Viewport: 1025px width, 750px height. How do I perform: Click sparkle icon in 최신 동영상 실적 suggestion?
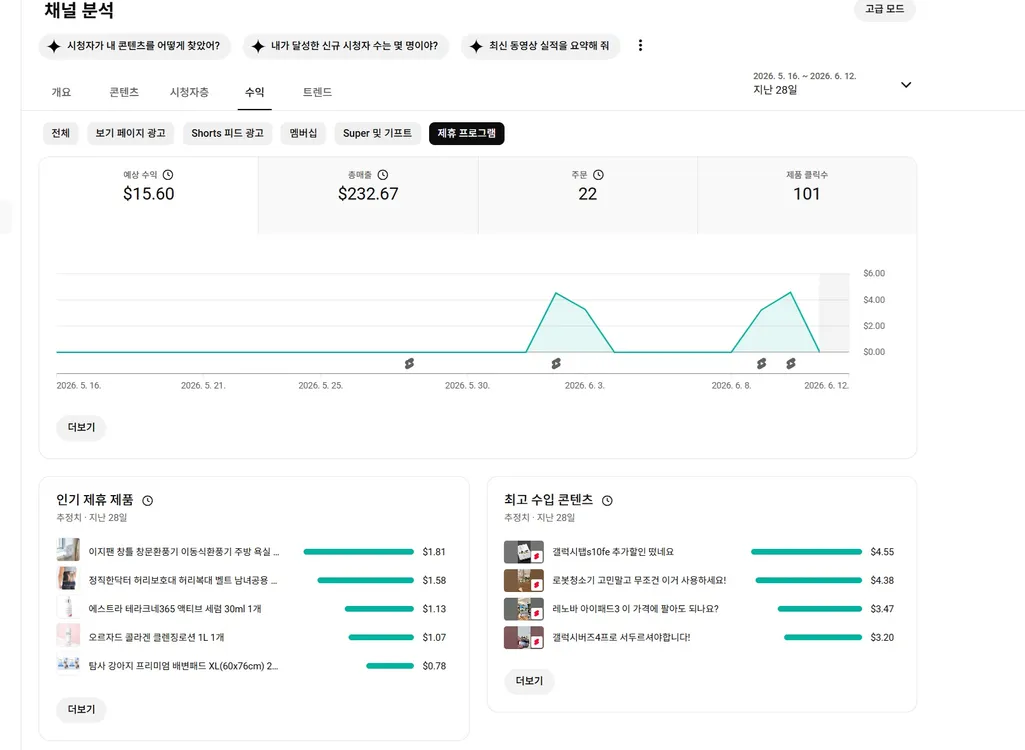click(x=477, y=46)
